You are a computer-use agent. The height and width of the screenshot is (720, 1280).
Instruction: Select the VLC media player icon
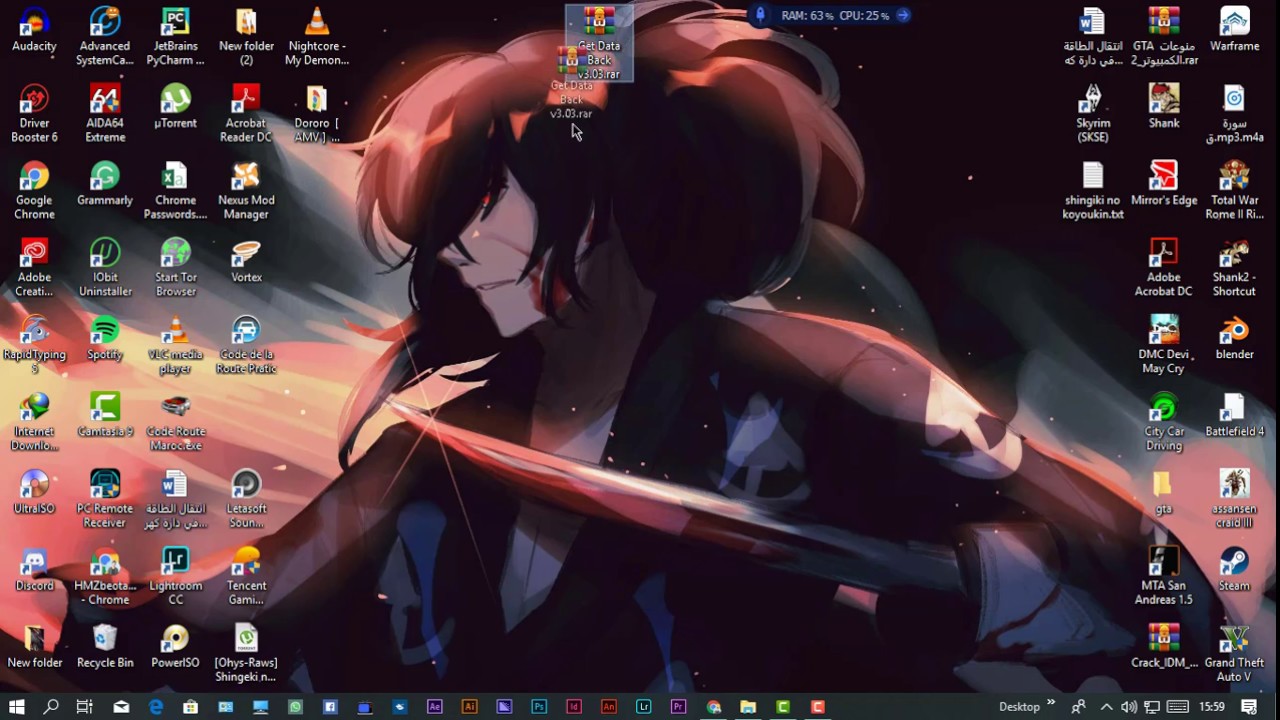coord(175,345)
